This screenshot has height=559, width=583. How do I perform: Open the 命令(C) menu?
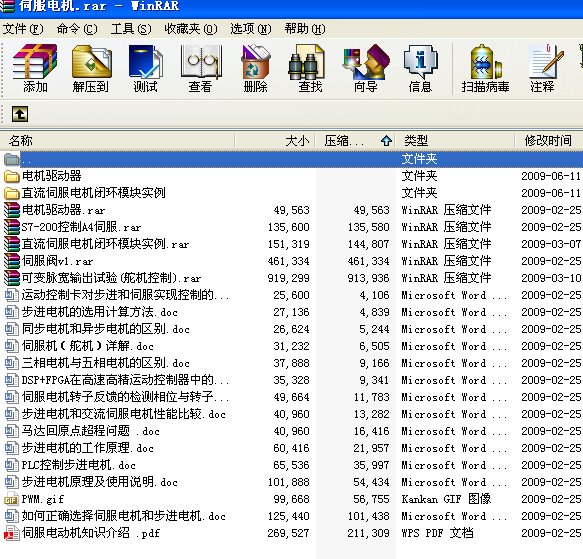tap(77, 29)
